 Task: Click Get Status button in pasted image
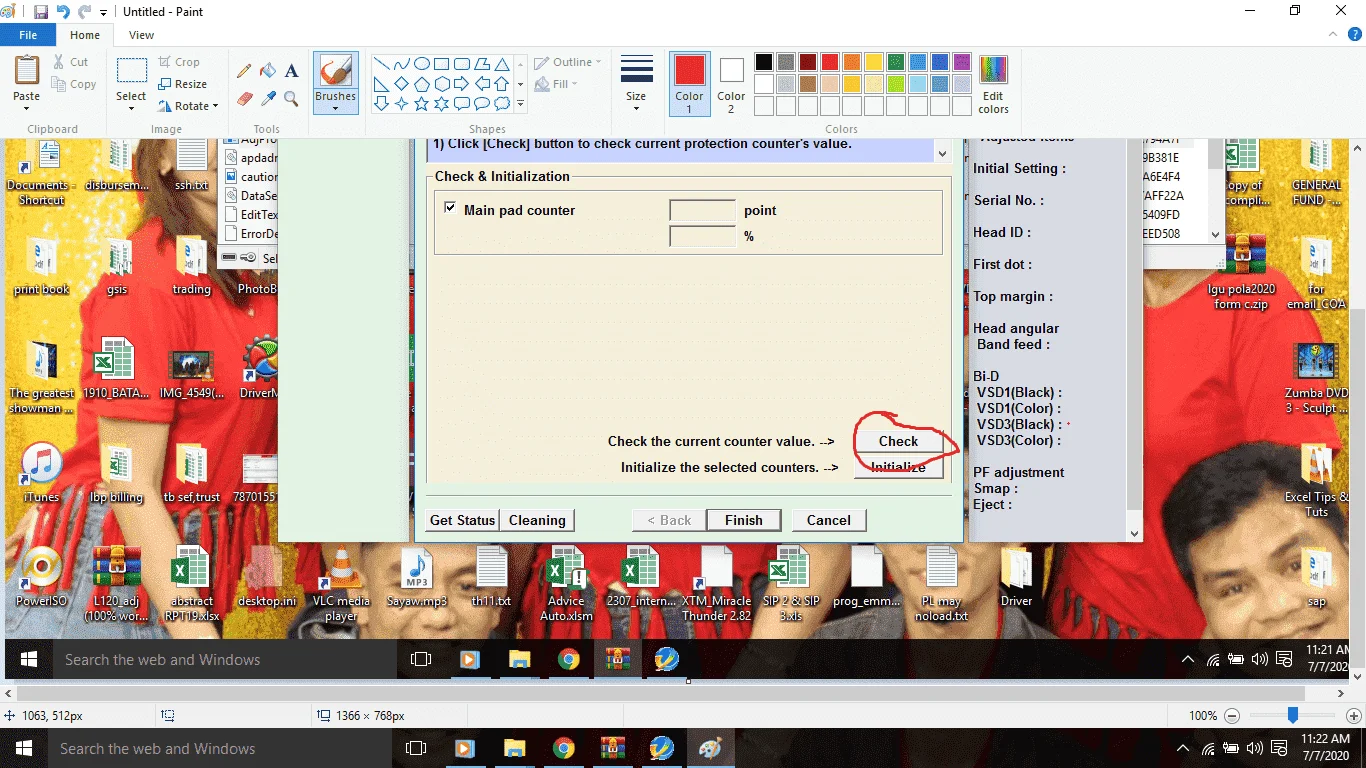coord(462,520)
